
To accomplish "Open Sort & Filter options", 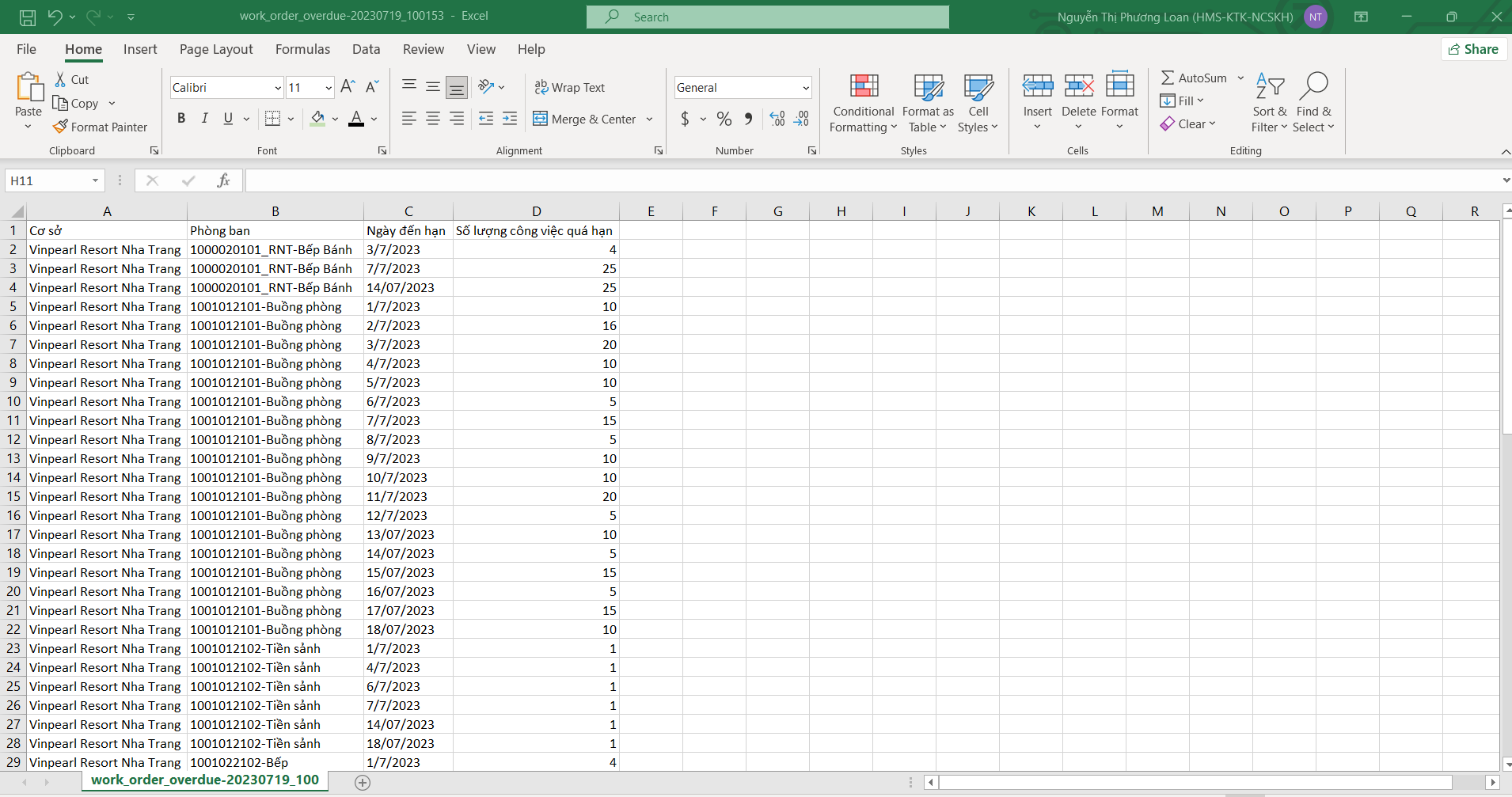I will coord(1269,104).
